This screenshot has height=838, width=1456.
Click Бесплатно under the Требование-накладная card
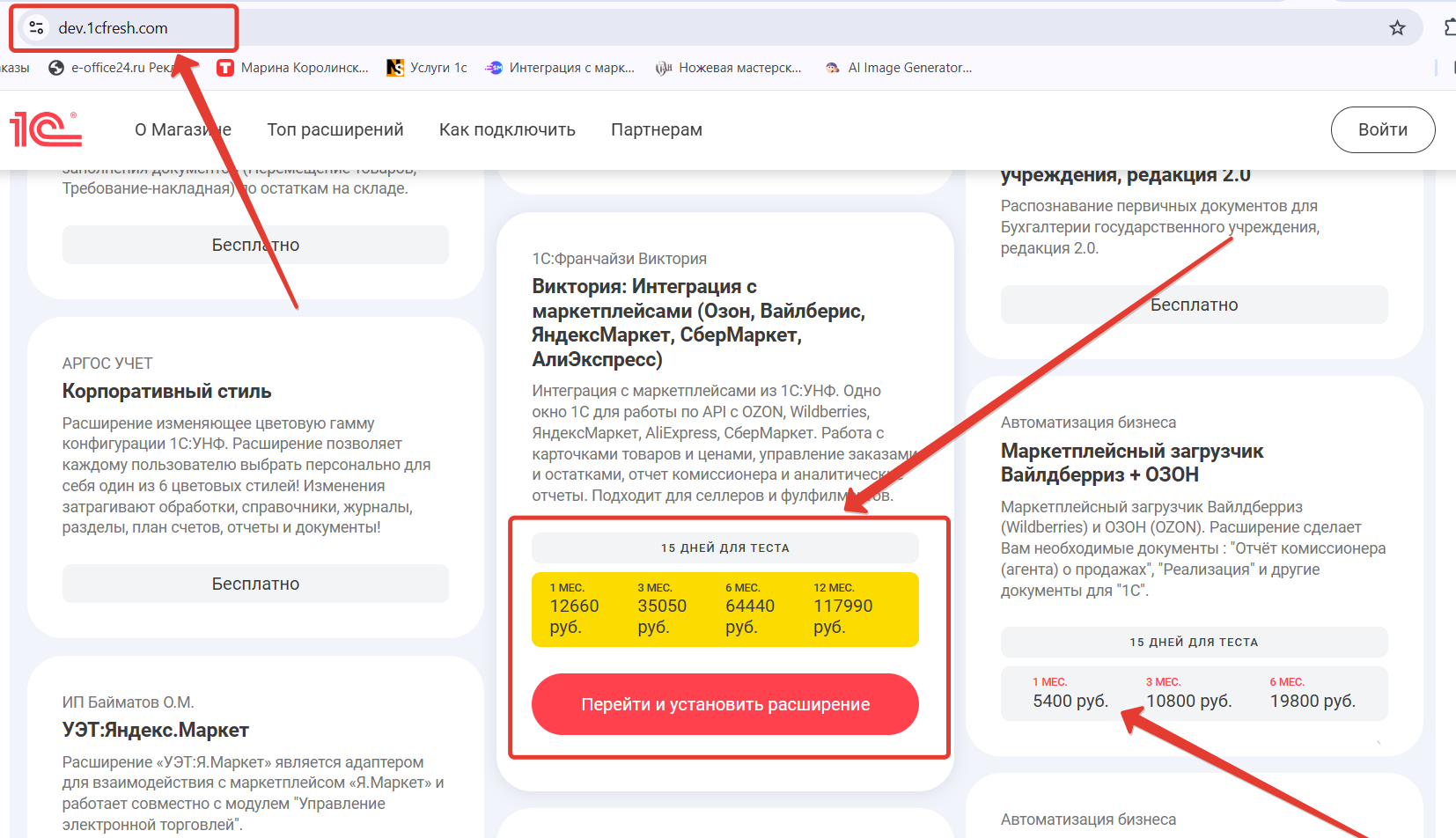[255, 245]
